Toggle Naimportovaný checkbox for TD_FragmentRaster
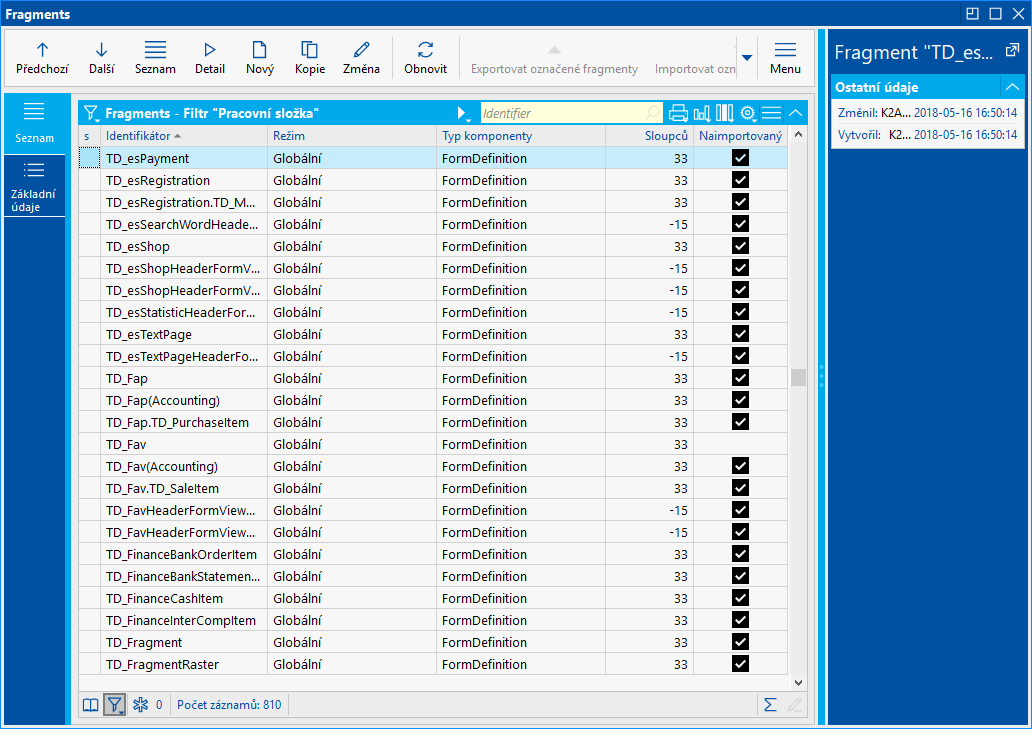 tap(740, 664)
